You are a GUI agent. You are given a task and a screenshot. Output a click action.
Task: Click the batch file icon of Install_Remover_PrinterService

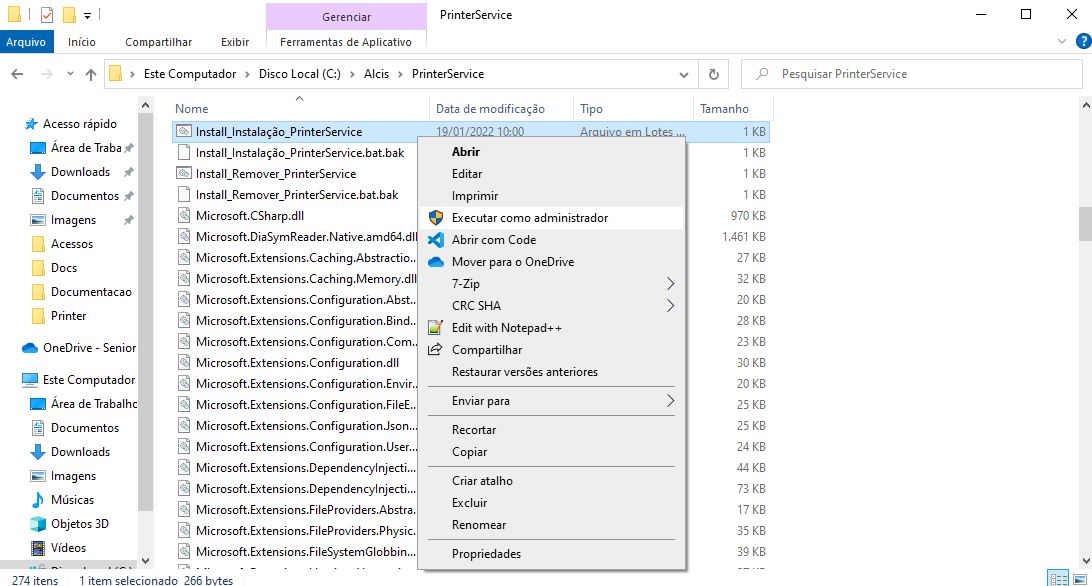click(184, 174)
